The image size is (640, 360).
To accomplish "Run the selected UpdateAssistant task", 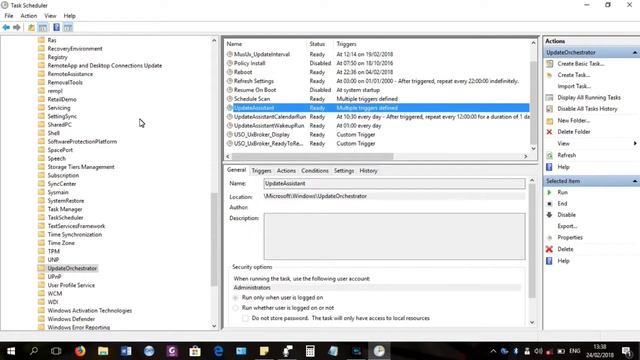I will pos(562,192).
